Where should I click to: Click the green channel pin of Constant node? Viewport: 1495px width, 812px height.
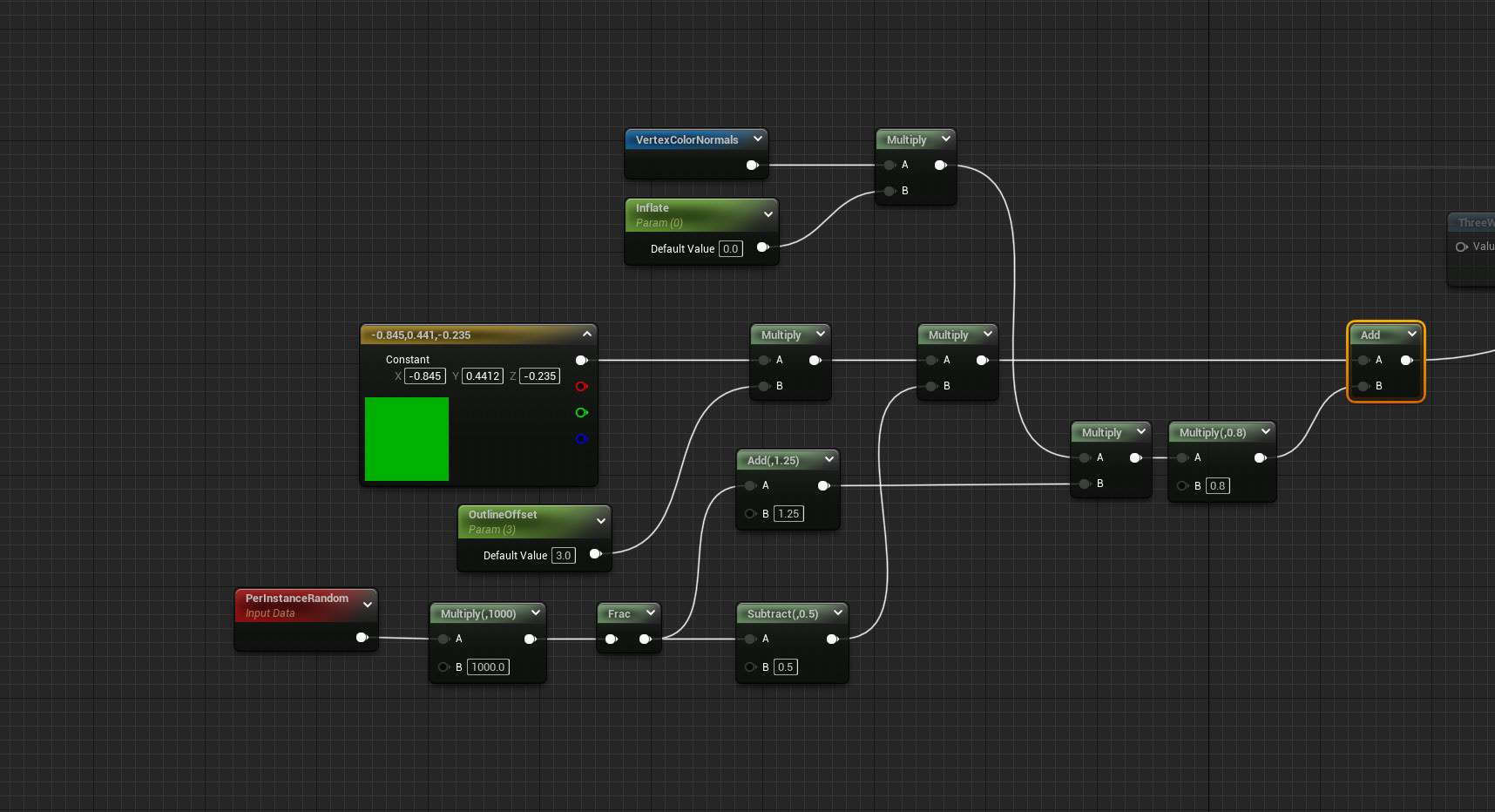[x=581, y=412]
